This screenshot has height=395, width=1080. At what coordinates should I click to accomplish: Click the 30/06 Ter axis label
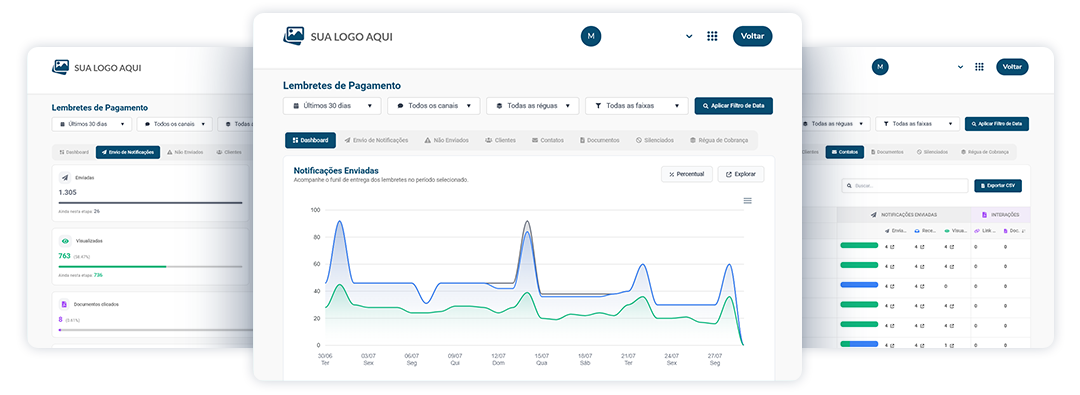(x=325, y=358)
